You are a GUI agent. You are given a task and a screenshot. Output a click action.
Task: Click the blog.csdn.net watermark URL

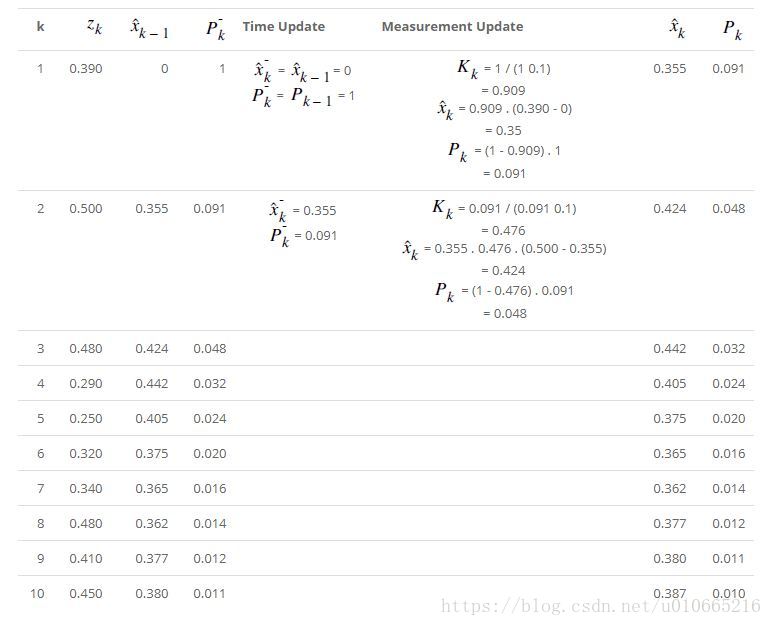click(600, 606)
